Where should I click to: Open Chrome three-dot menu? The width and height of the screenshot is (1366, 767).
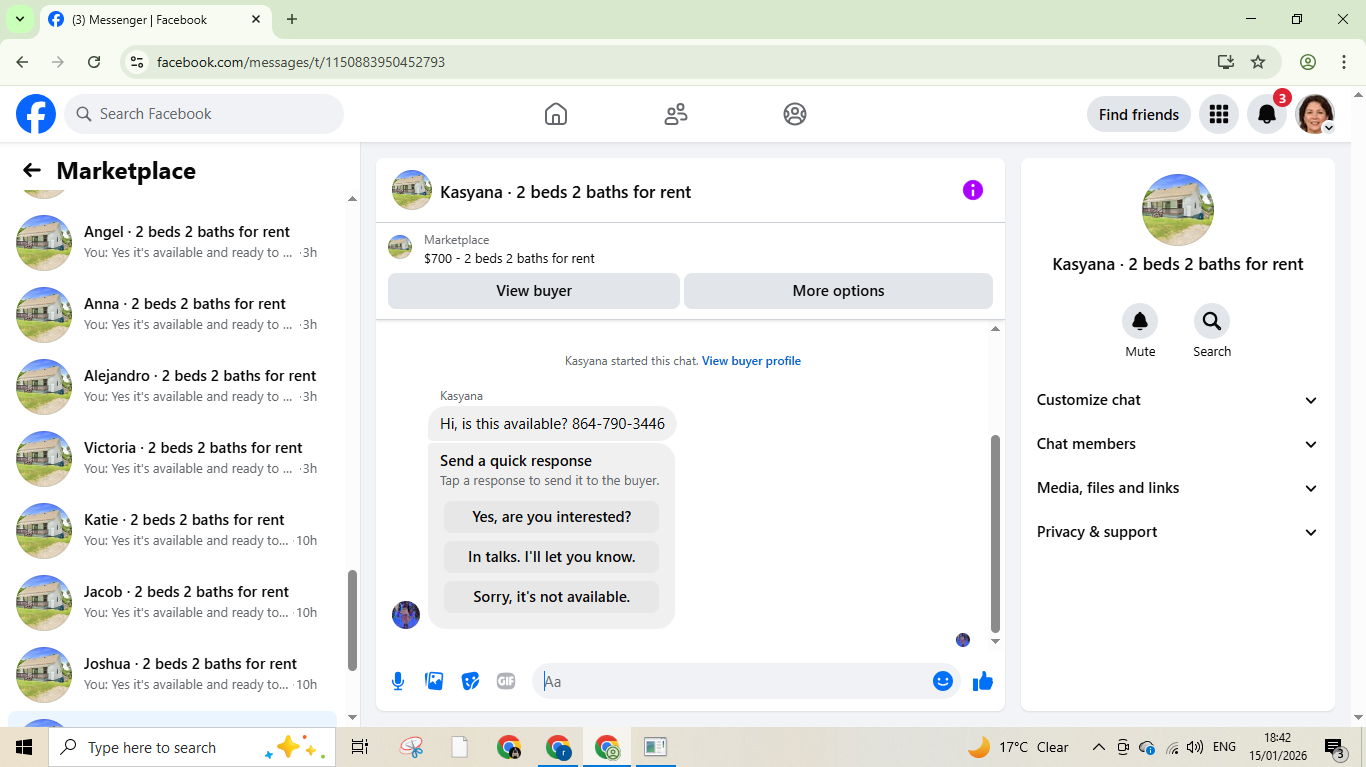1344,62
